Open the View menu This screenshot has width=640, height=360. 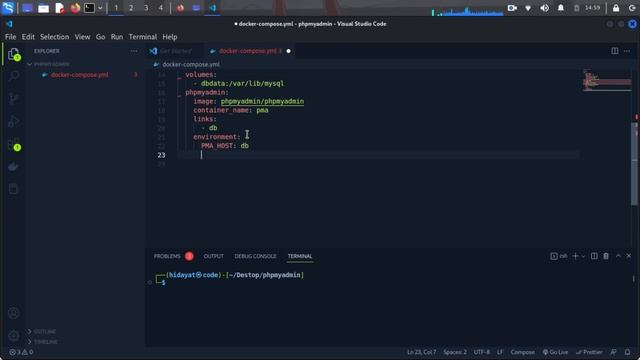coord(82,37)
